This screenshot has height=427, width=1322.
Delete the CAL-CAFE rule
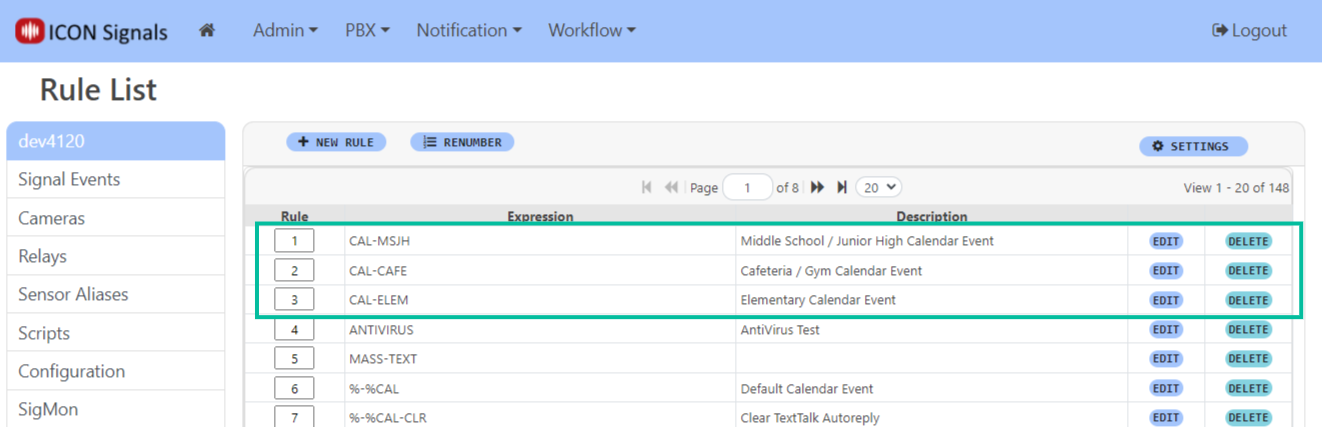tap(1247, 270)
